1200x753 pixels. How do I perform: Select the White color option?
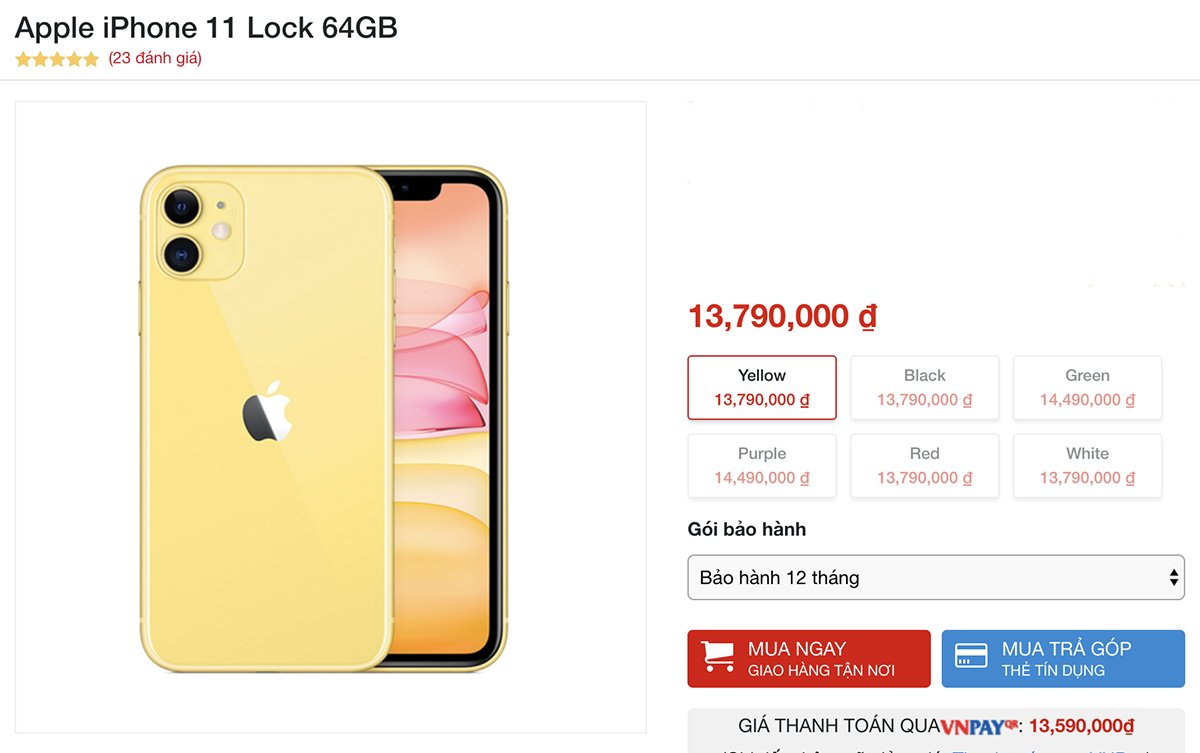click(x=1087, y=465)
